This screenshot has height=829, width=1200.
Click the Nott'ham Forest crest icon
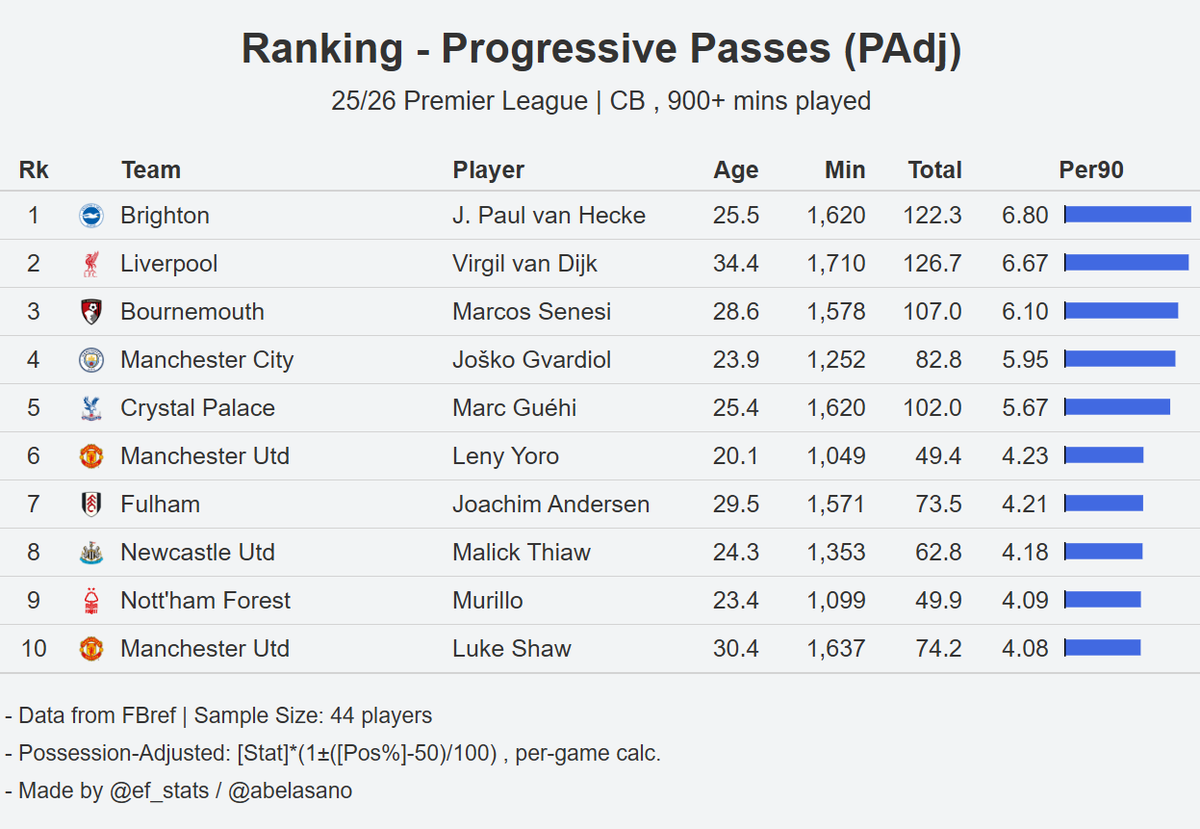[x=91, y=600]
